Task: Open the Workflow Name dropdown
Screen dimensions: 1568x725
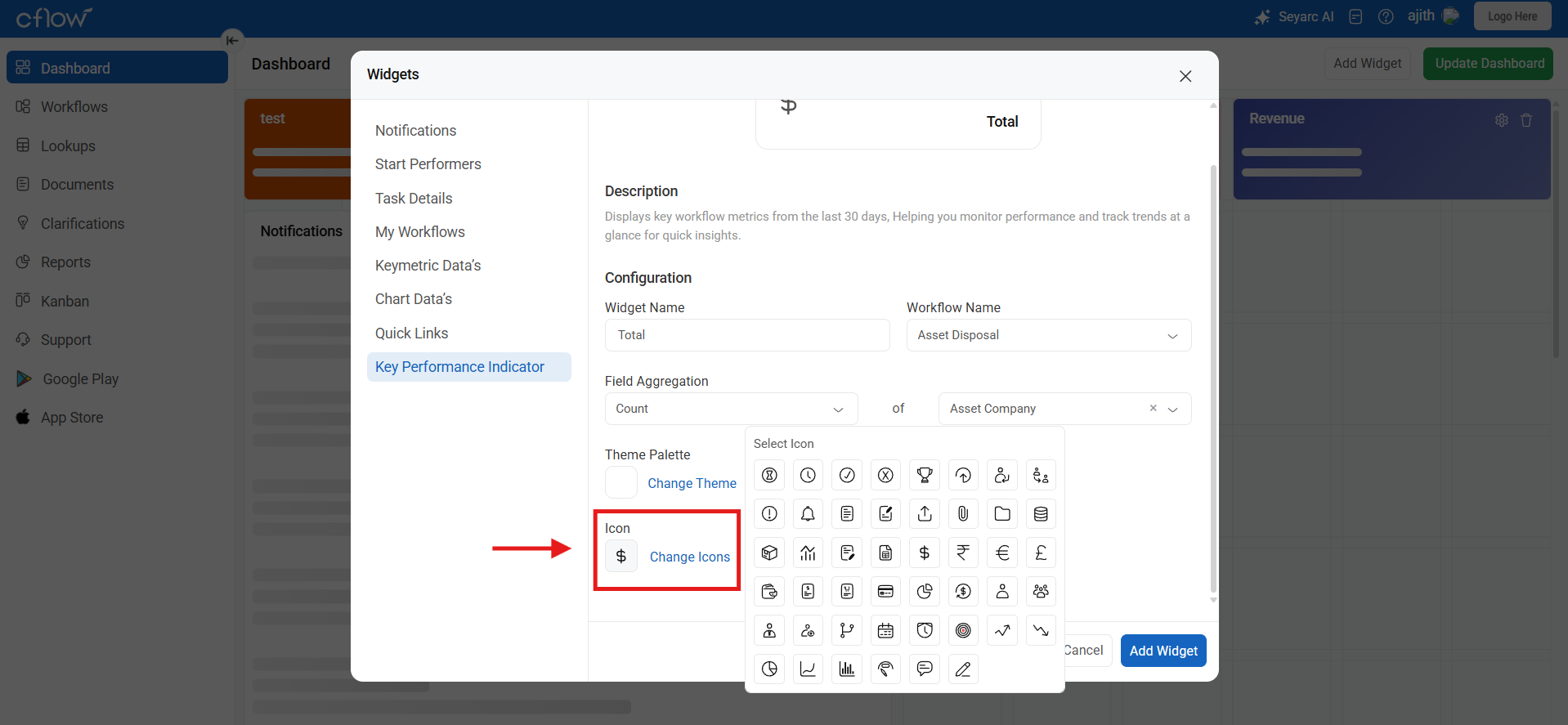Action: point(1048,335)
